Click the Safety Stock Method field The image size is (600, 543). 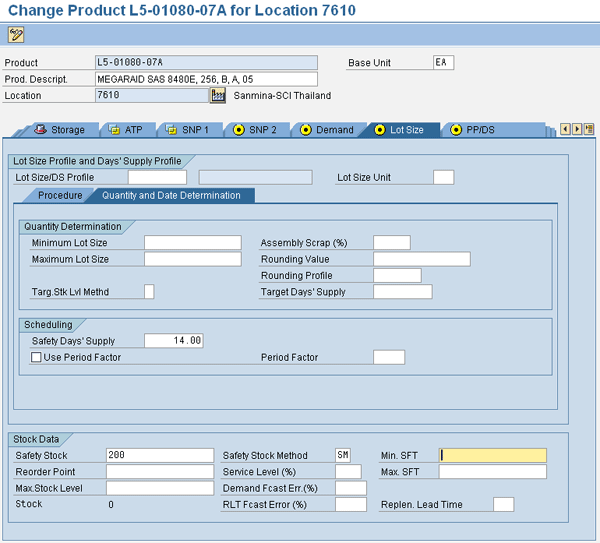(343, 455)
